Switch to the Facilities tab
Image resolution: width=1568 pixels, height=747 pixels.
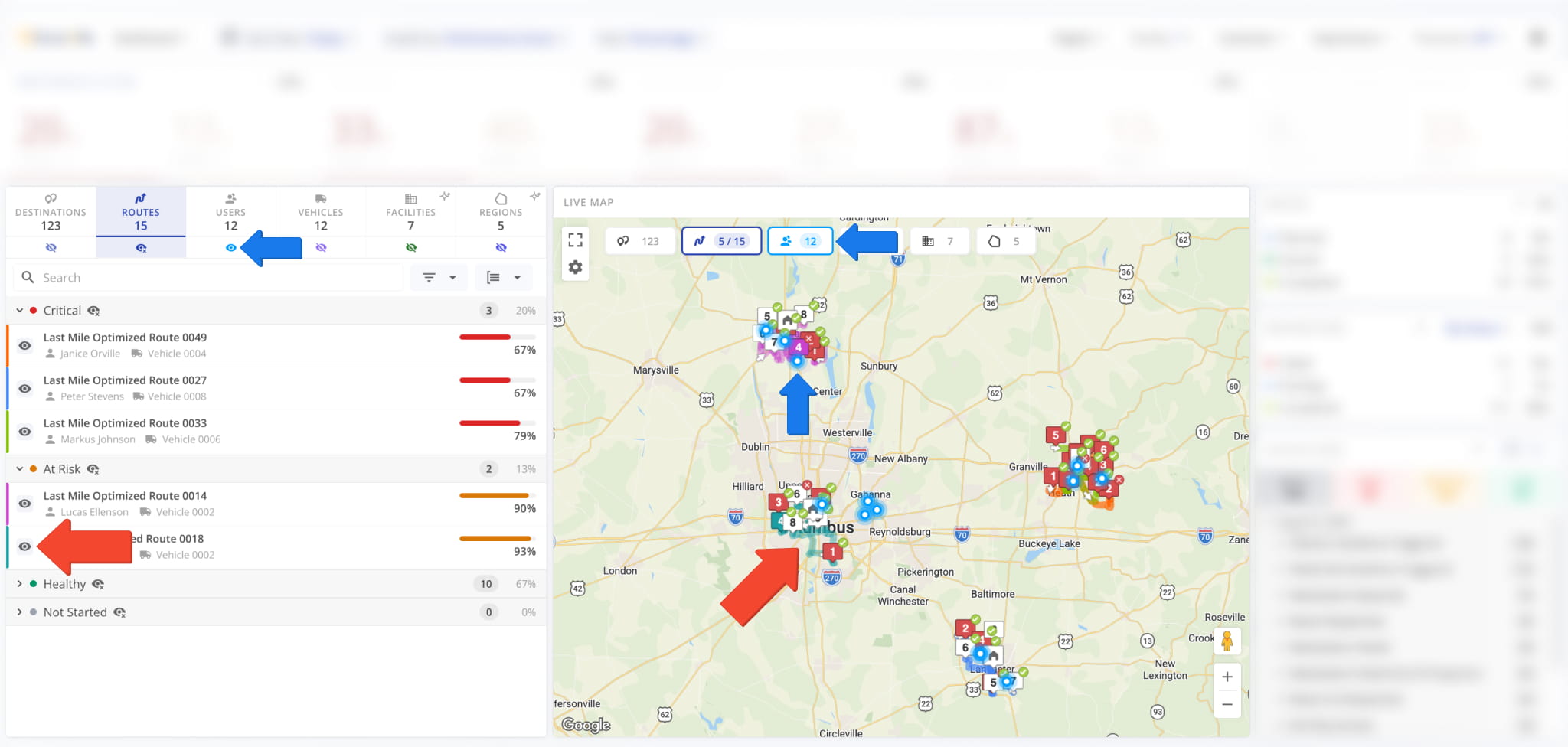click(x=410, y=212)
